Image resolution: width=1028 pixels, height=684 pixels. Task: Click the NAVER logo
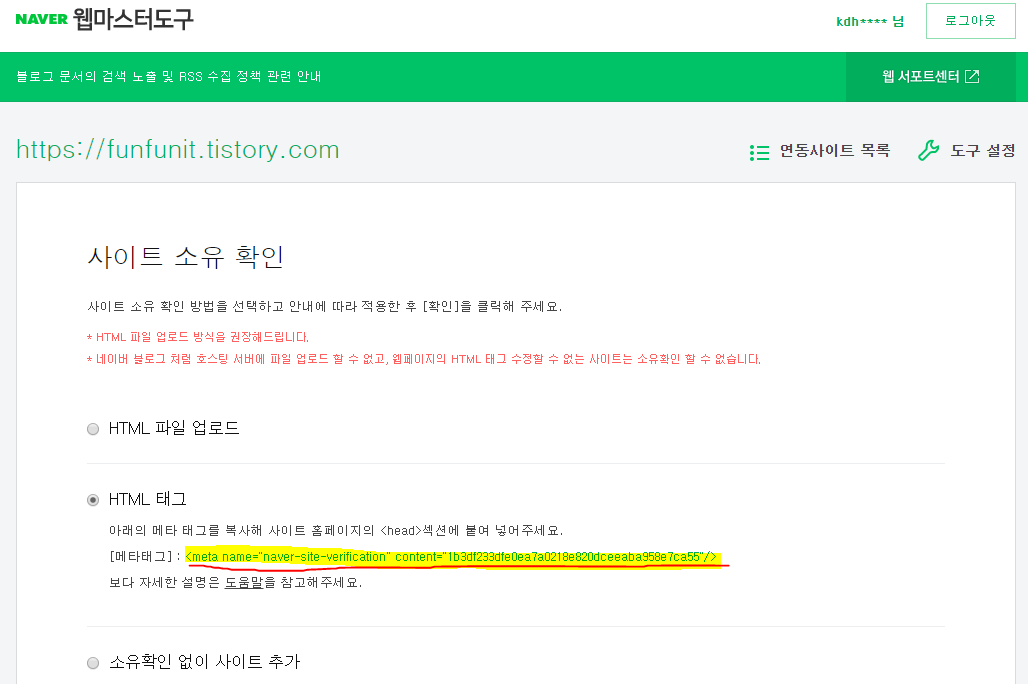point(41,19)
